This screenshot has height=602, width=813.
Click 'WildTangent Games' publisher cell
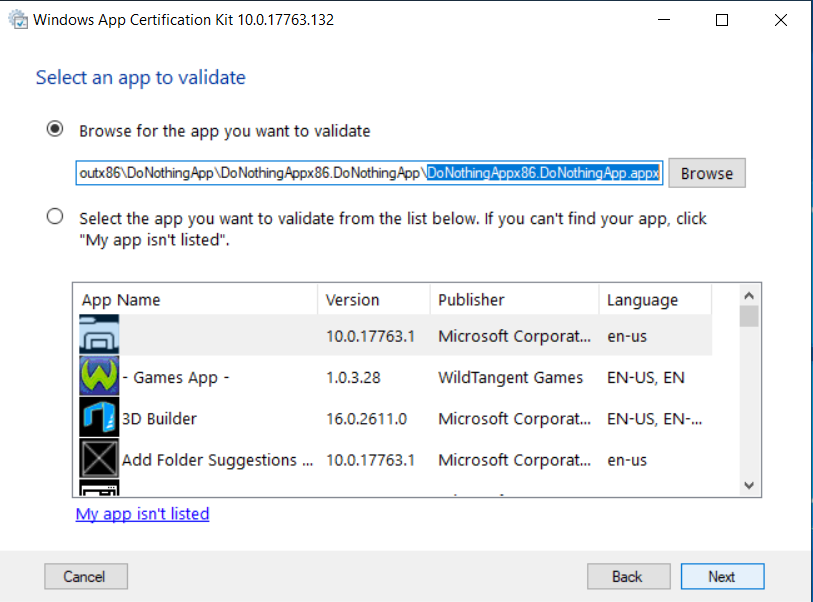click(511, 377)
